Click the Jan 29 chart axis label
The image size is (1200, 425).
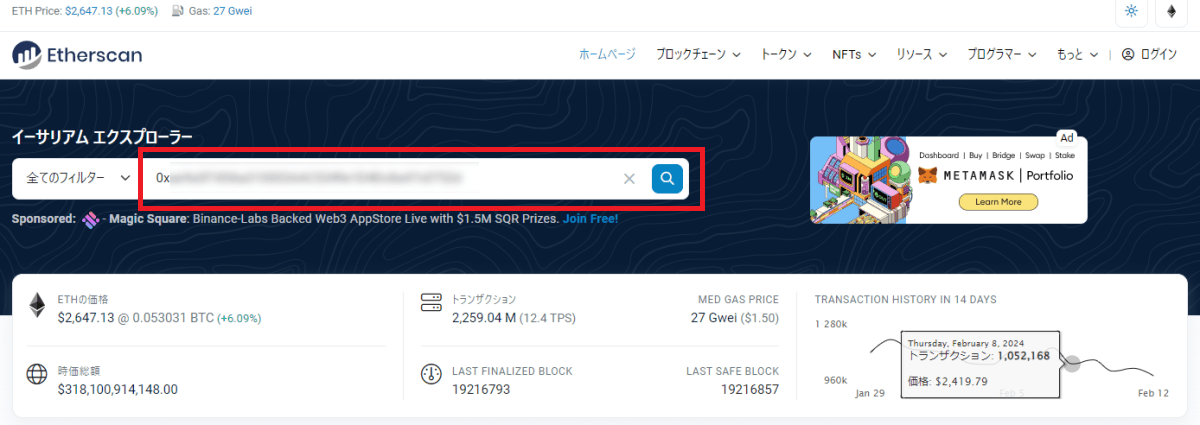pyautogui.click(x=870, y=394)
